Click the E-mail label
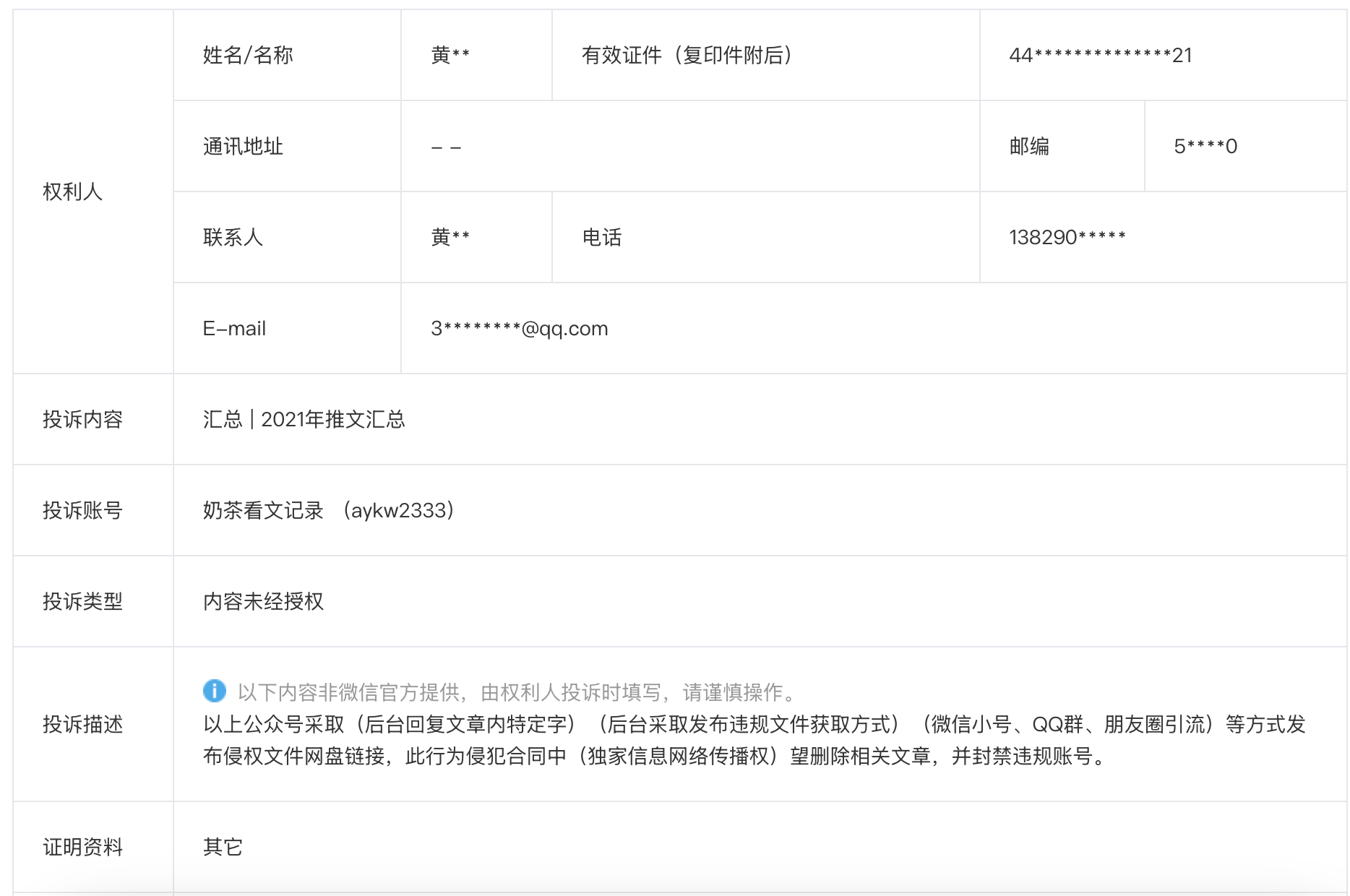This screenshot has width=1350, height=896. pyautogui.click(x=234, y=328)
